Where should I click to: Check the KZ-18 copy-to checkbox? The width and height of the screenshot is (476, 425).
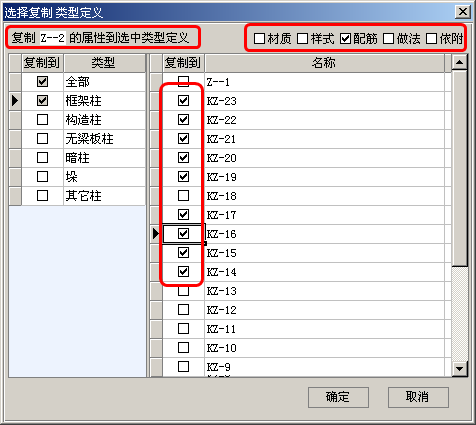183,196
